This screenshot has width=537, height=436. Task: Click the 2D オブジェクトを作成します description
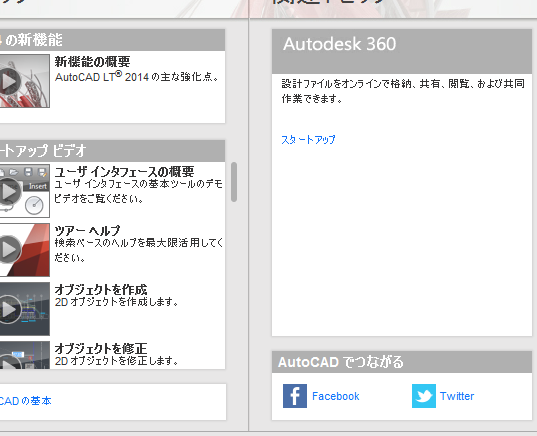pos(116,302)
